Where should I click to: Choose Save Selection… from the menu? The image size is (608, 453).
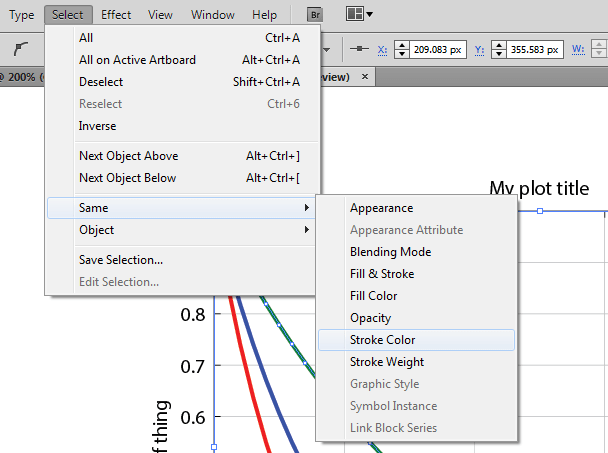(x=121, y=260)
